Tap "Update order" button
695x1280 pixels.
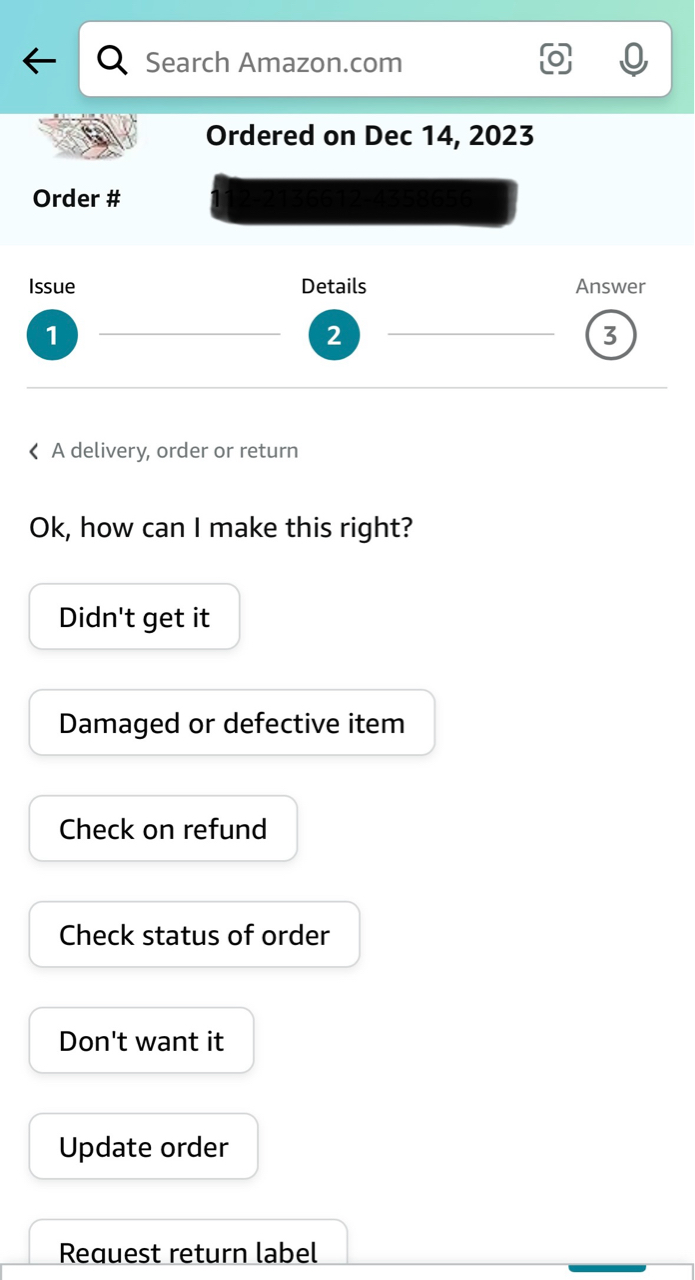143,1147
